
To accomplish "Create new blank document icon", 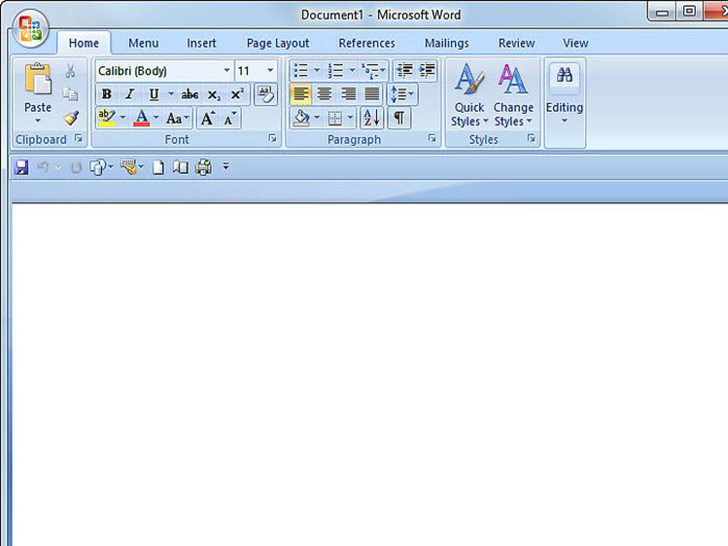I will [x=158, y=167].
